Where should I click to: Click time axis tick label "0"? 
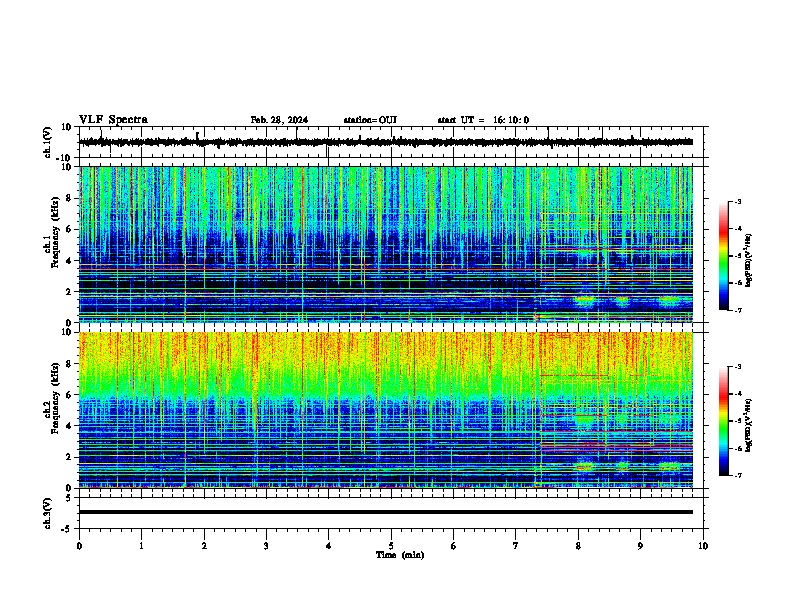click(79, 546)
